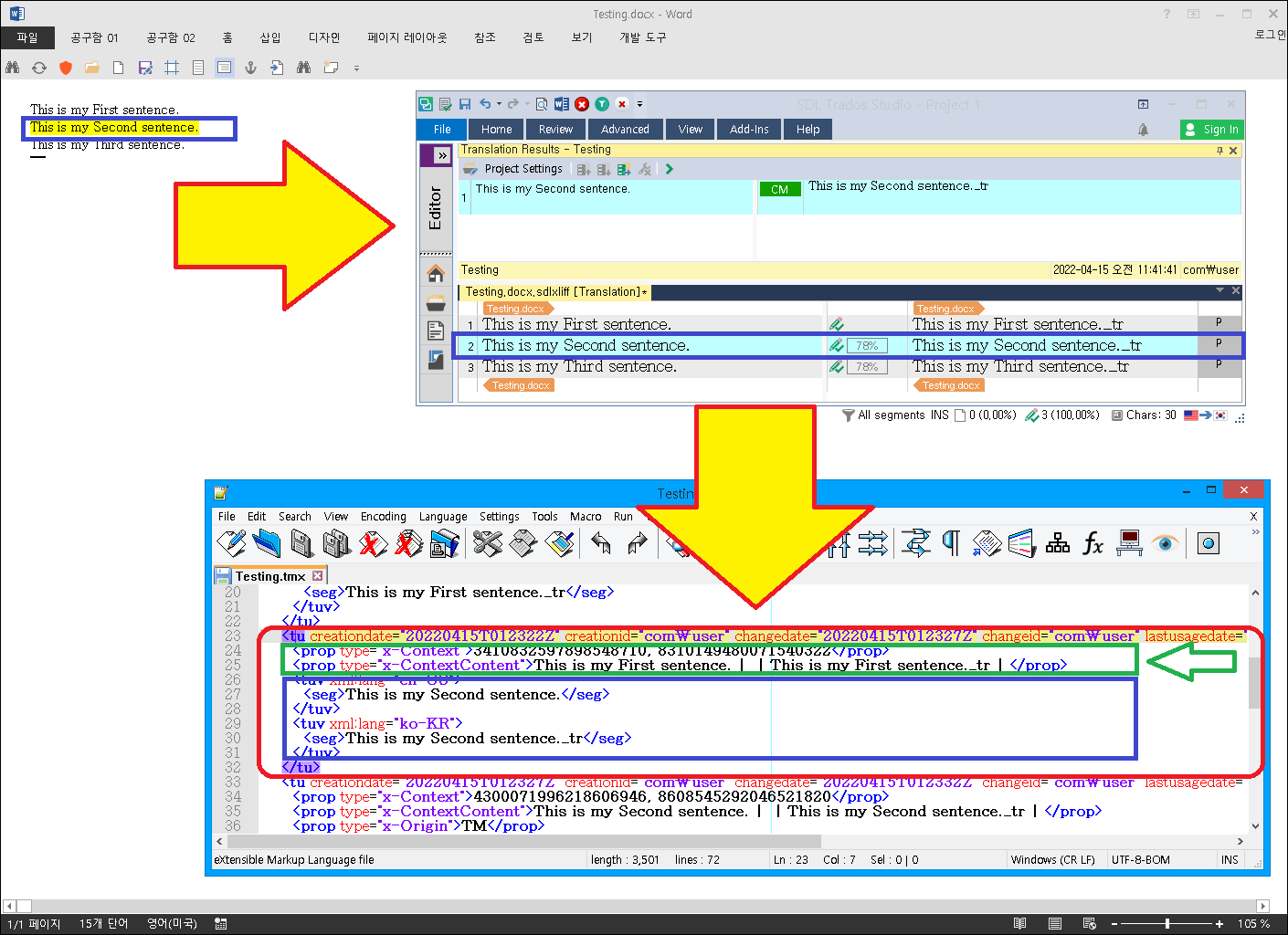Close the Testing.tmx tab with its red X
The height and width of the screenshot is (935, 1288).
[318, 576]
